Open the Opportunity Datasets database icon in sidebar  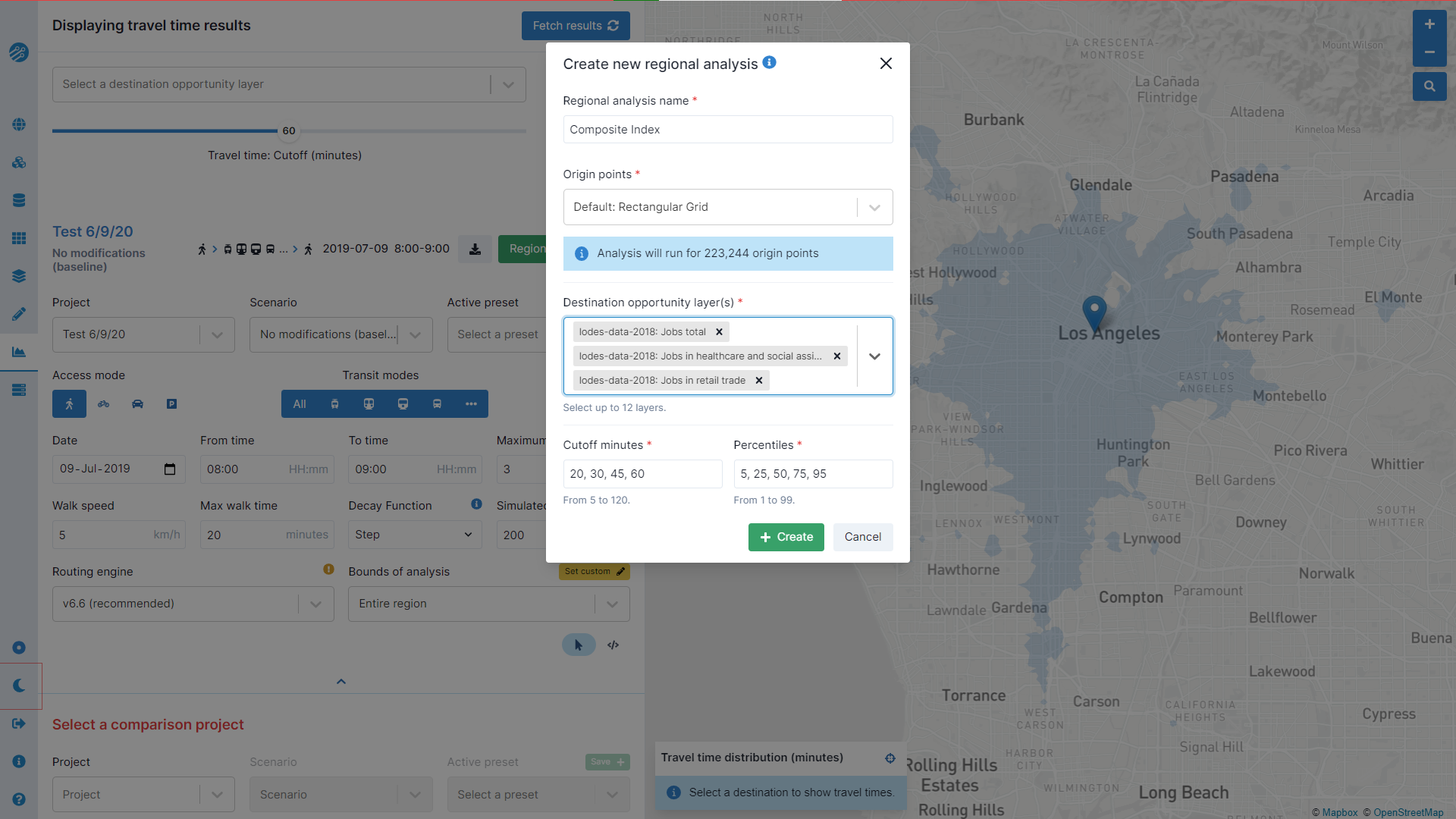tap(19, 200)
